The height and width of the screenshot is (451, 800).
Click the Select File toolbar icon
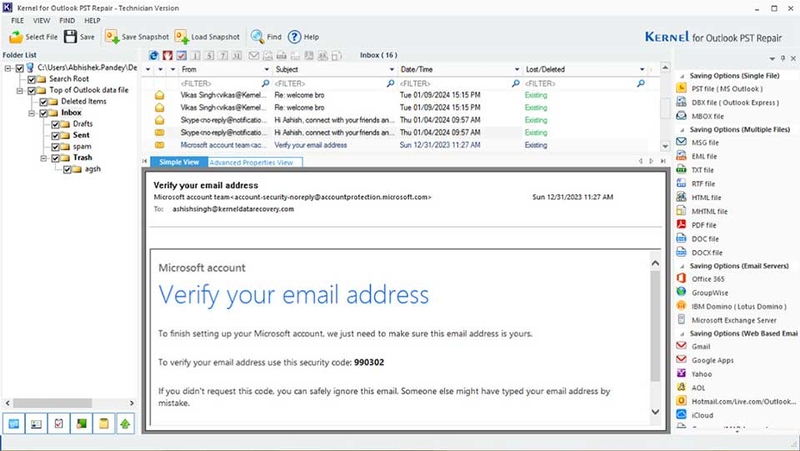pyautogui.click(x=16, y=37)
